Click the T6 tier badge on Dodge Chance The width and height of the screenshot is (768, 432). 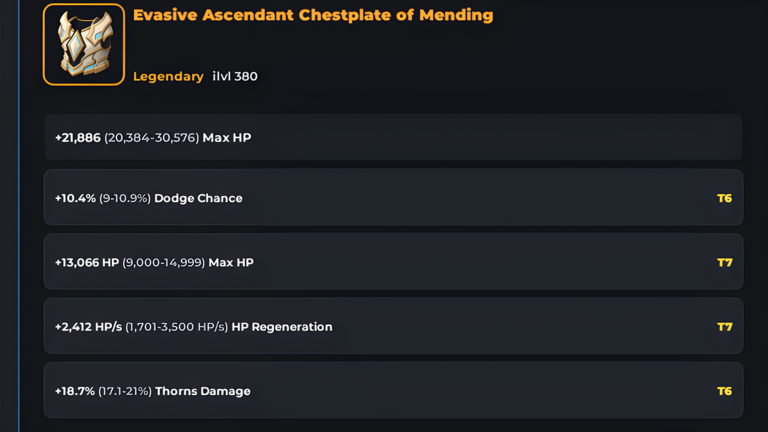(x=724, y=198)
